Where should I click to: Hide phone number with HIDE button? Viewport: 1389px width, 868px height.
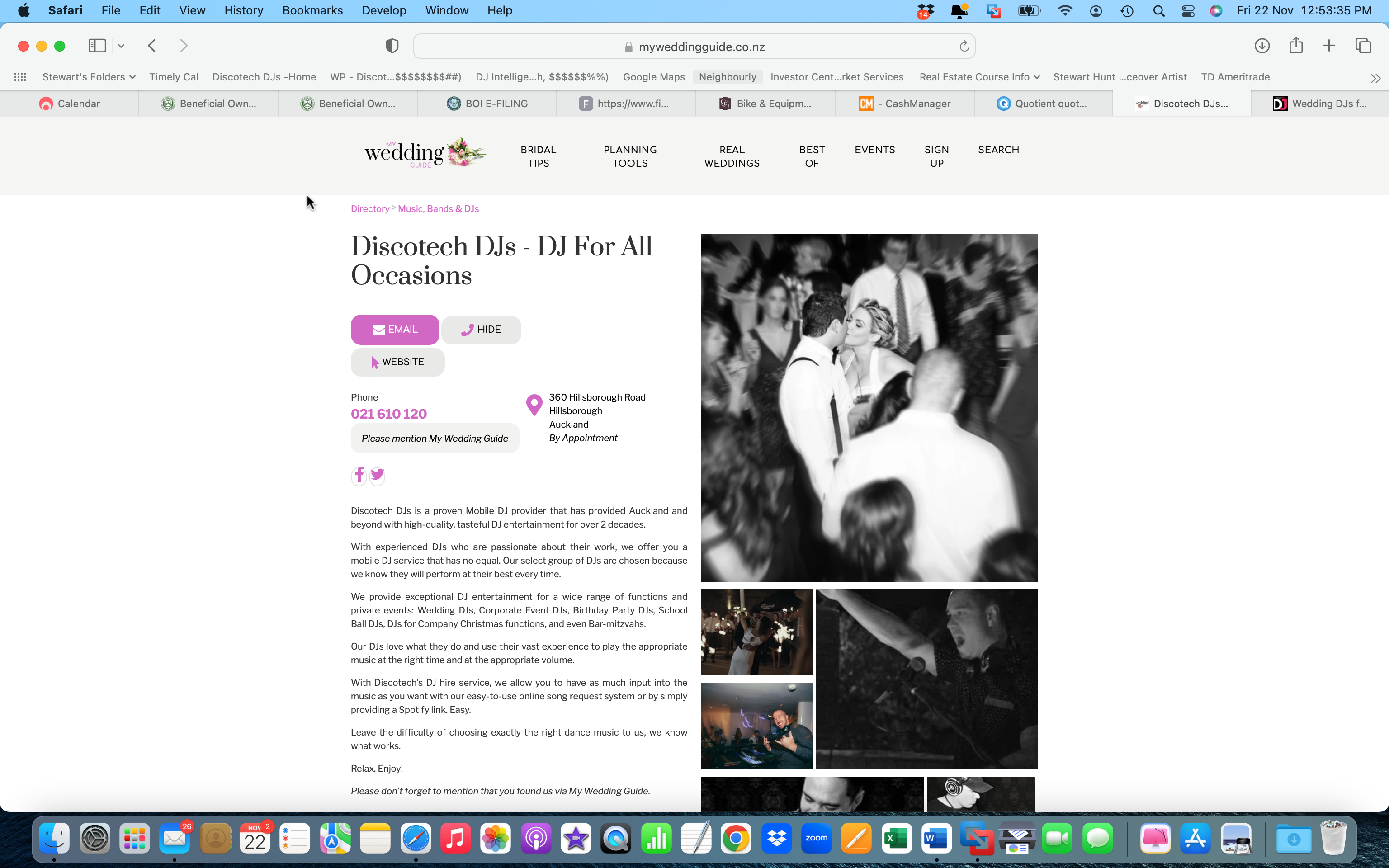coord(481,330)
